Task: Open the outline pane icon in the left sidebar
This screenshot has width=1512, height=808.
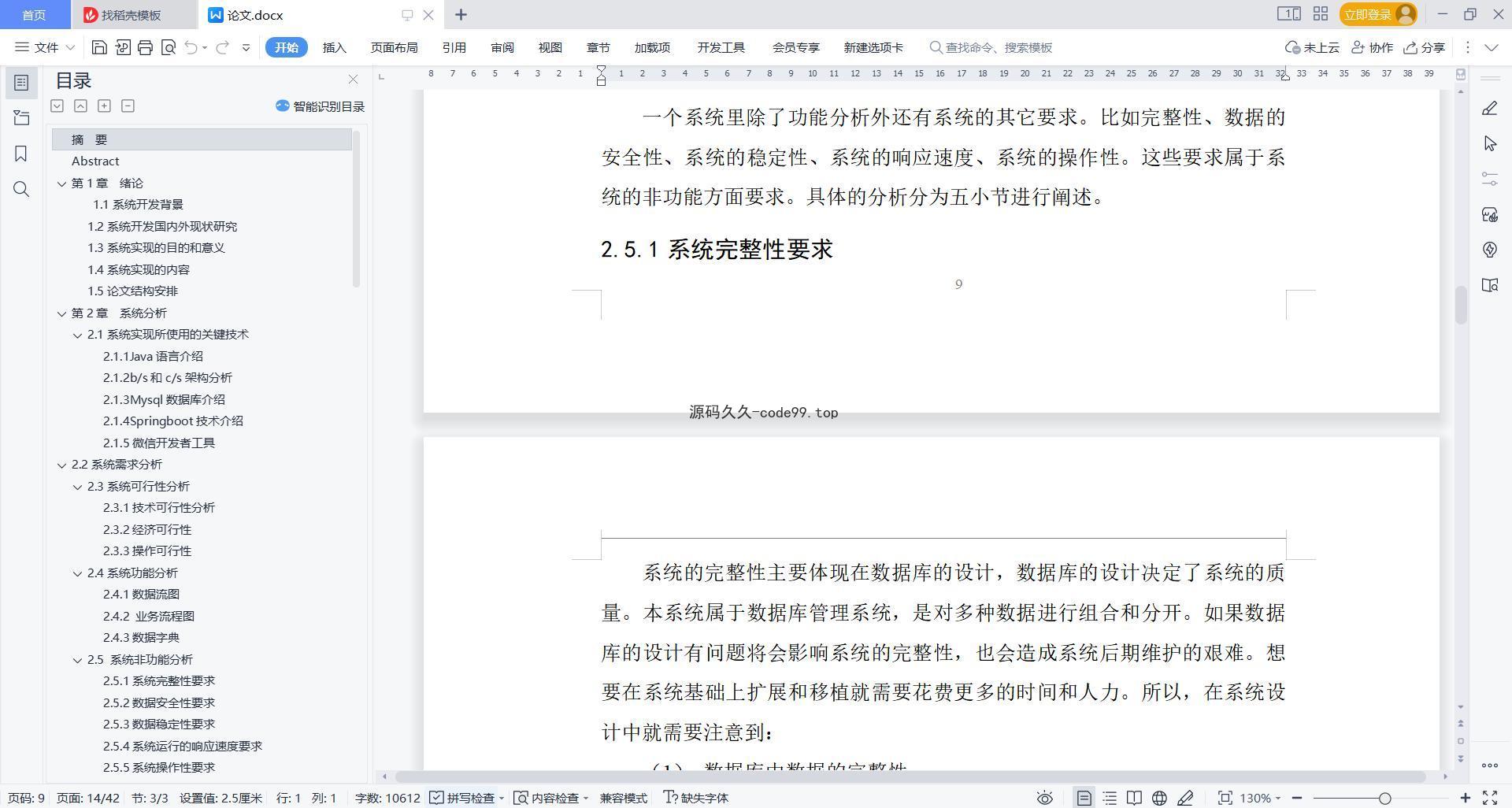Action: tap(21, 82)
